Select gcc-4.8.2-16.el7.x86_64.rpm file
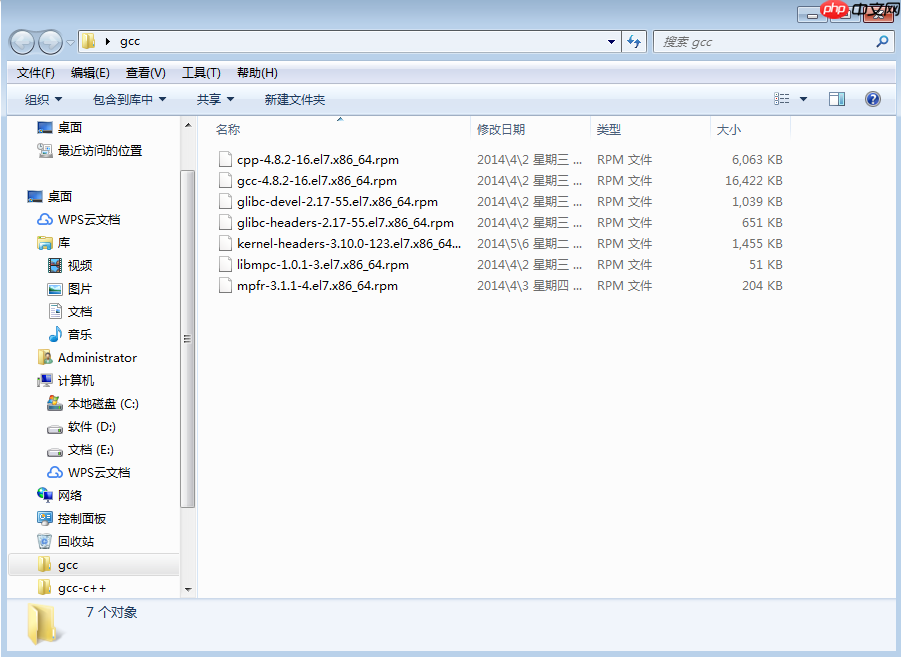Viewport: 901px width, 657px height. tap(316, 180)
